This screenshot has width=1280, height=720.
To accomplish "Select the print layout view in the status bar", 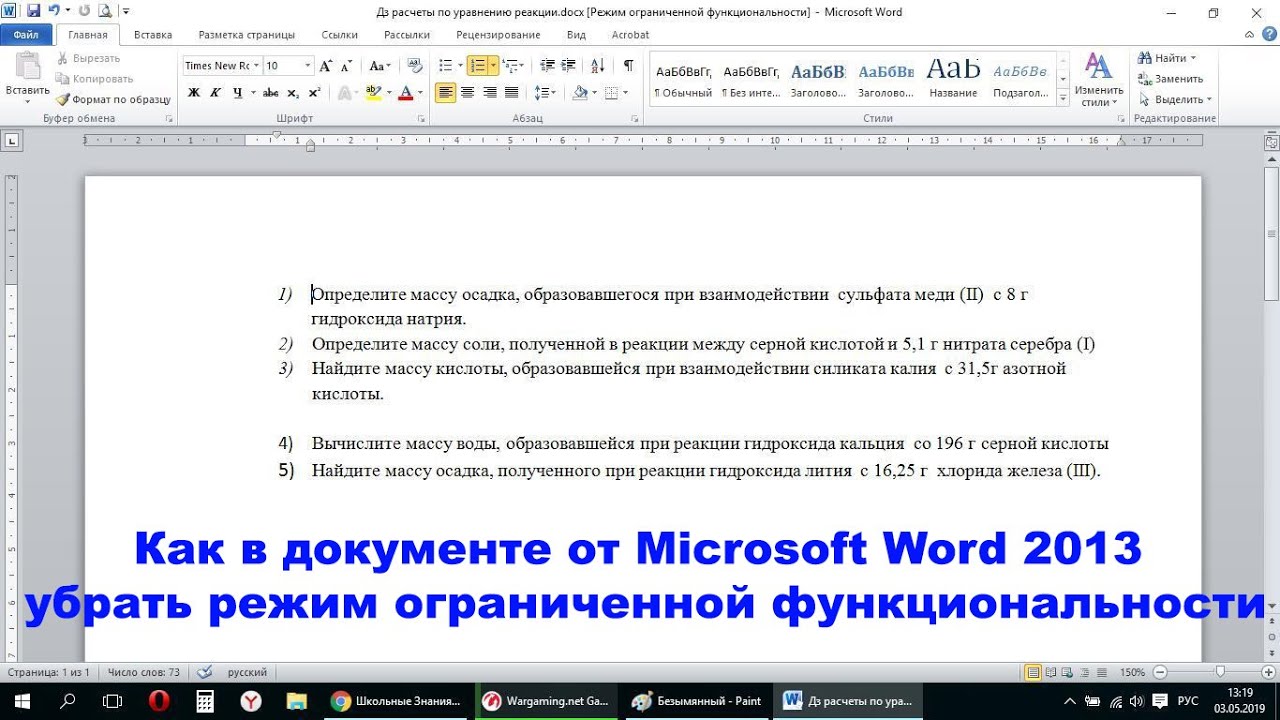I will [1033, 672].
